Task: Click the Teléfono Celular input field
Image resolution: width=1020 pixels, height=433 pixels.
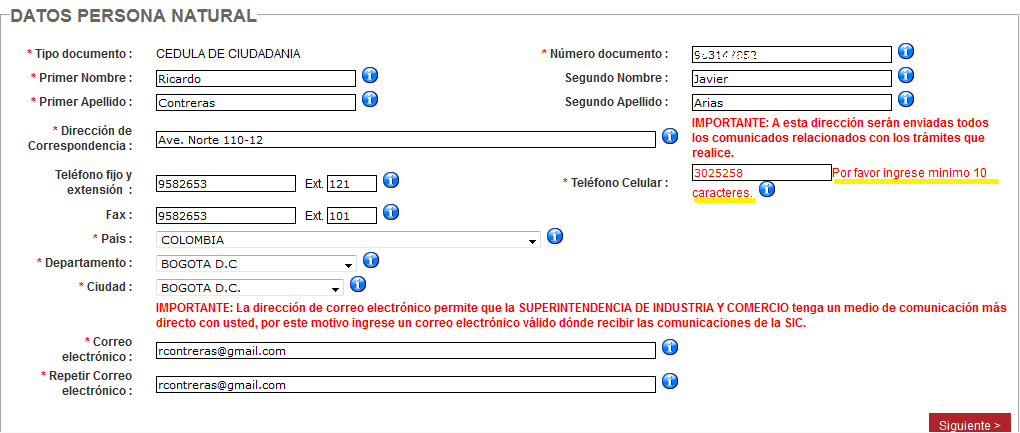Action: tap(761, 173)
